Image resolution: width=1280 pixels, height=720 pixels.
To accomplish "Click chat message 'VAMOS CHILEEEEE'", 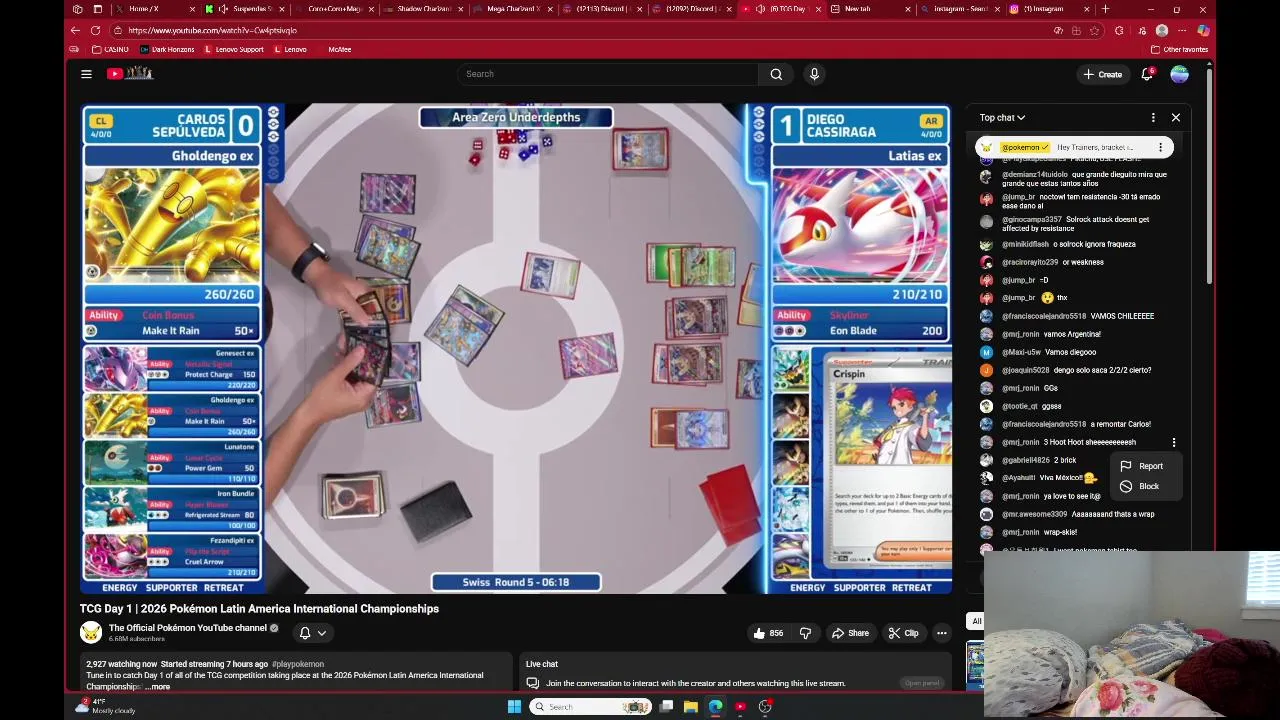I will click(1122, 316).
